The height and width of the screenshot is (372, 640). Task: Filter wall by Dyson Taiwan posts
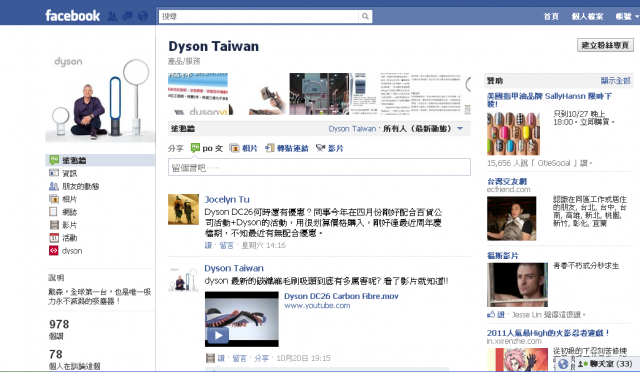pyautogui.click(x=352, y=129)
